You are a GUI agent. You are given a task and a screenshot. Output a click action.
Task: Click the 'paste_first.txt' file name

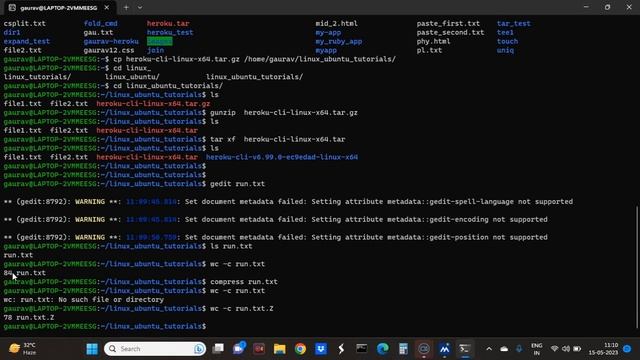point(448,24)
